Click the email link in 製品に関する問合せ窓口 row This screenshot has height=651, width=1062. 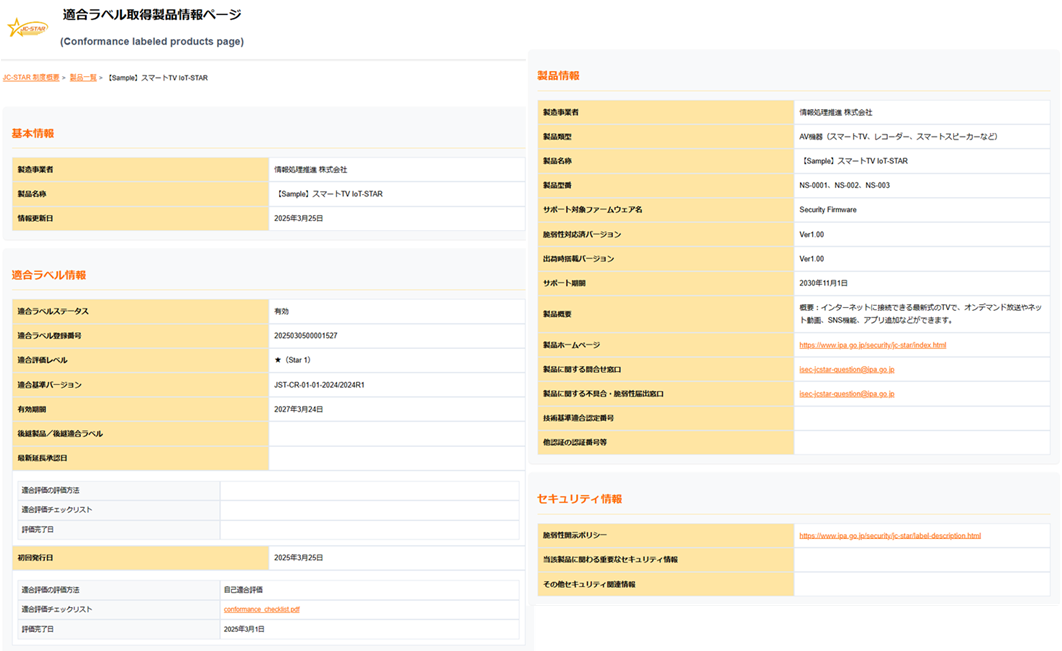click(x=846, y=369)
